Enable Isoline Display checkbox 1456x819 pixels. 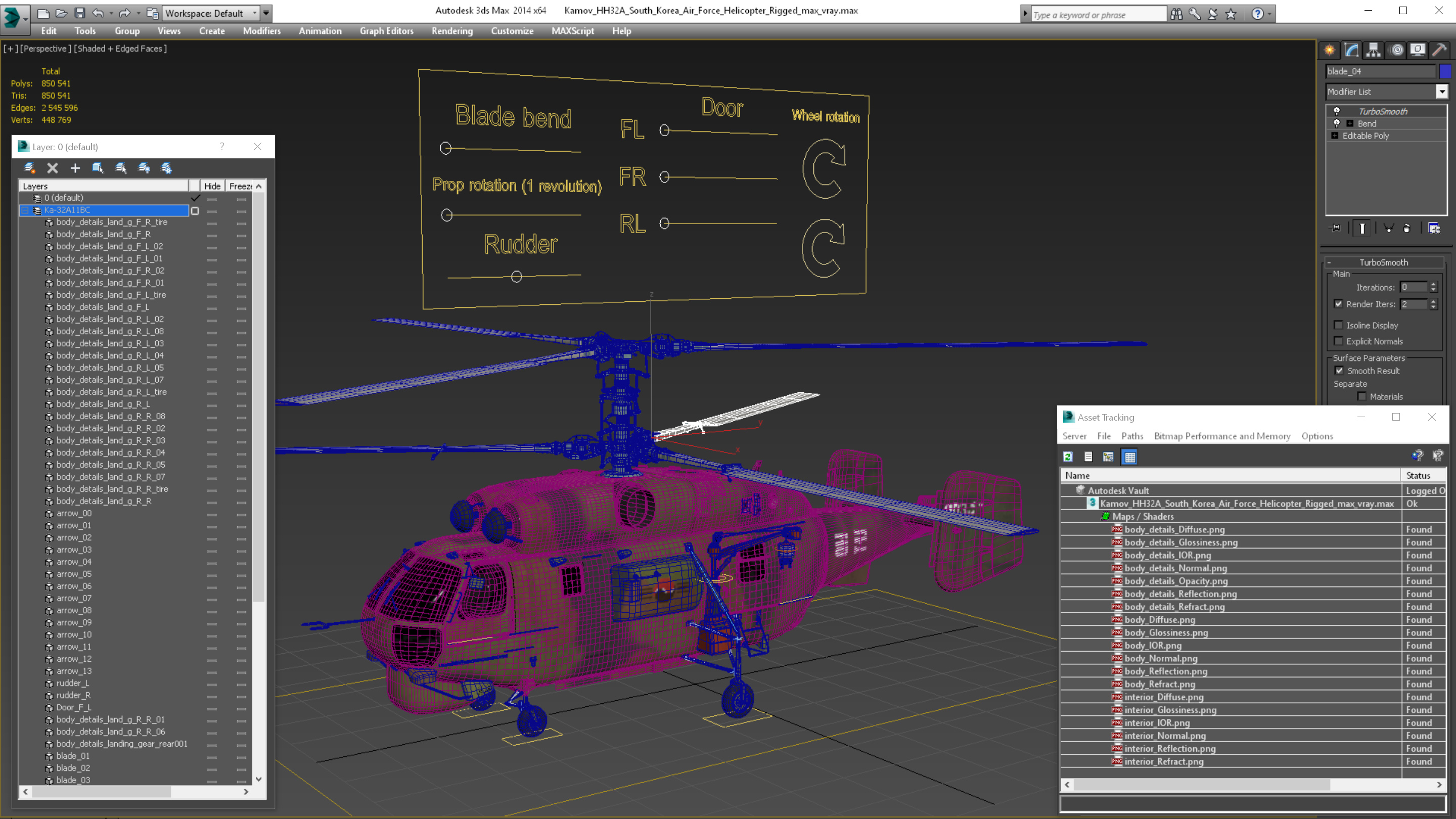pos(1338,325)
